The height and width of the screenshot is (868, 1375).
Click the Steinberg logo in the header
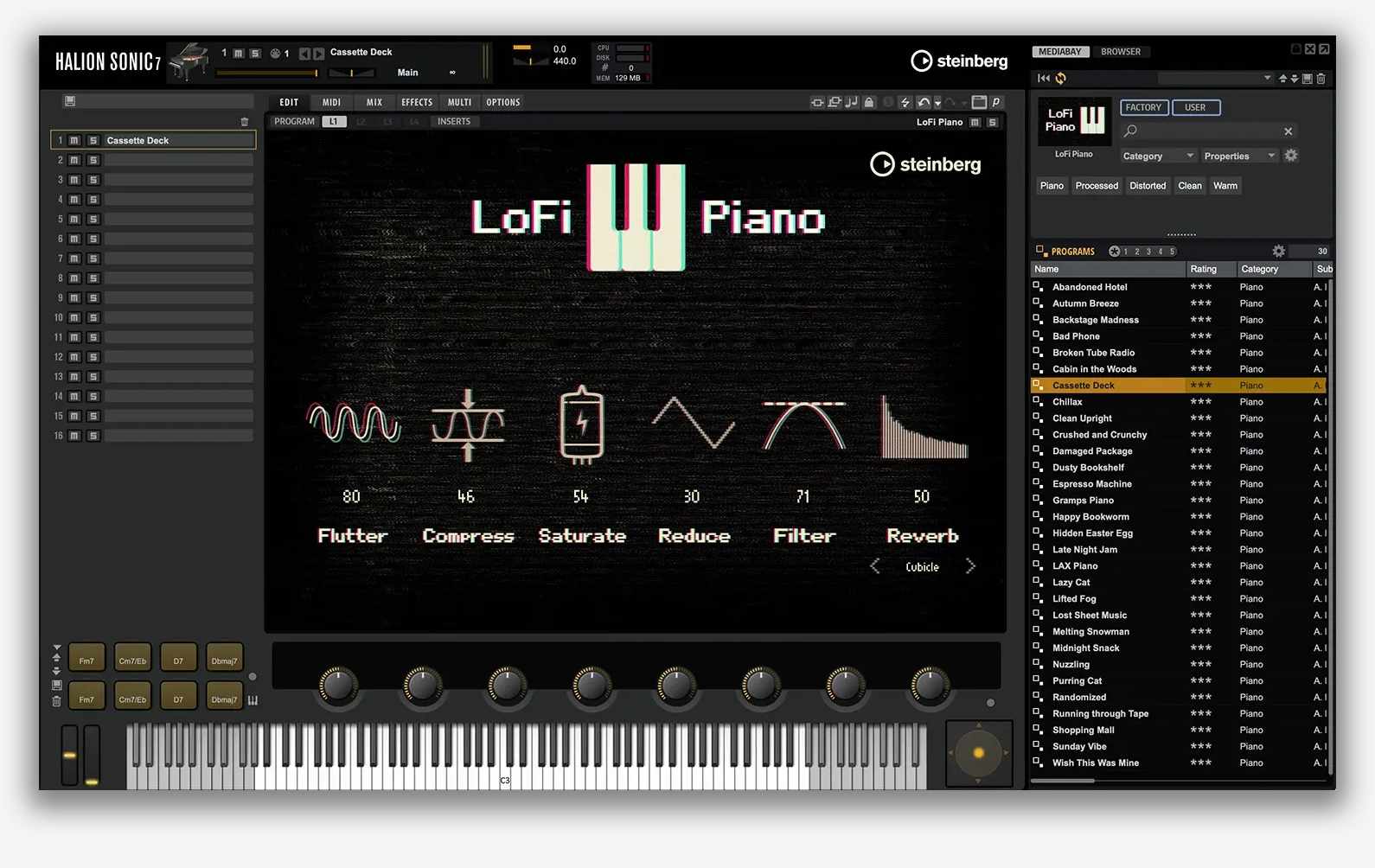coord(959,61)
